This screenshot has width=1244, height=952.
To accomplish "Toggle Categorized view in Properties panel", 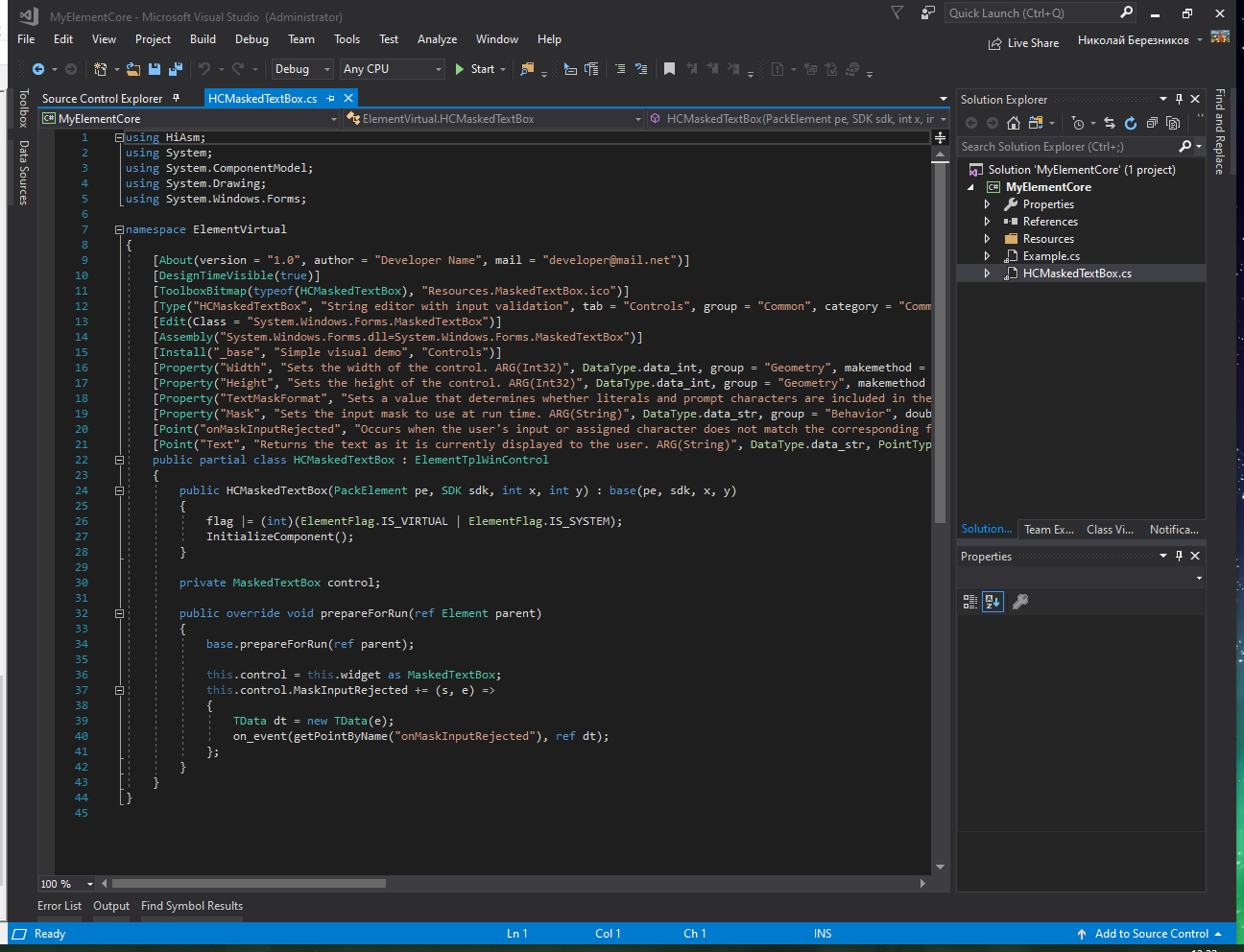I will coord(970,602).
